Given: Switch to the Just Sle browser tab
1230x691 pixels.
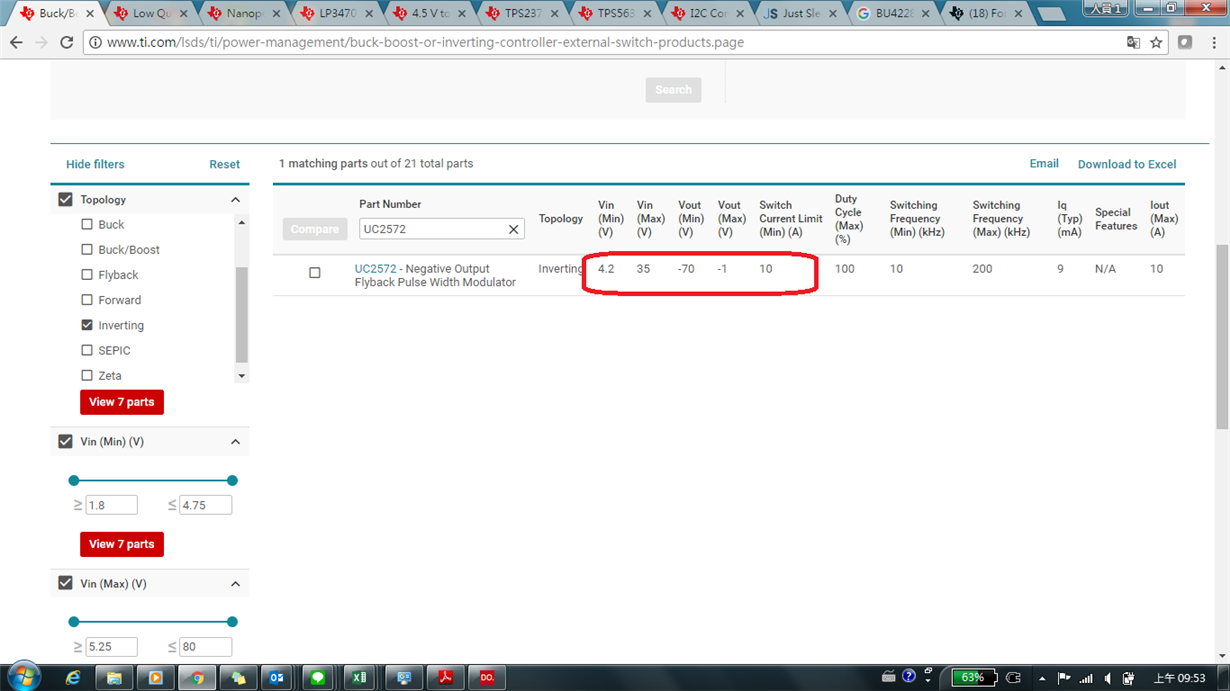Looking at the screenshot, I should tap(800, 14).
